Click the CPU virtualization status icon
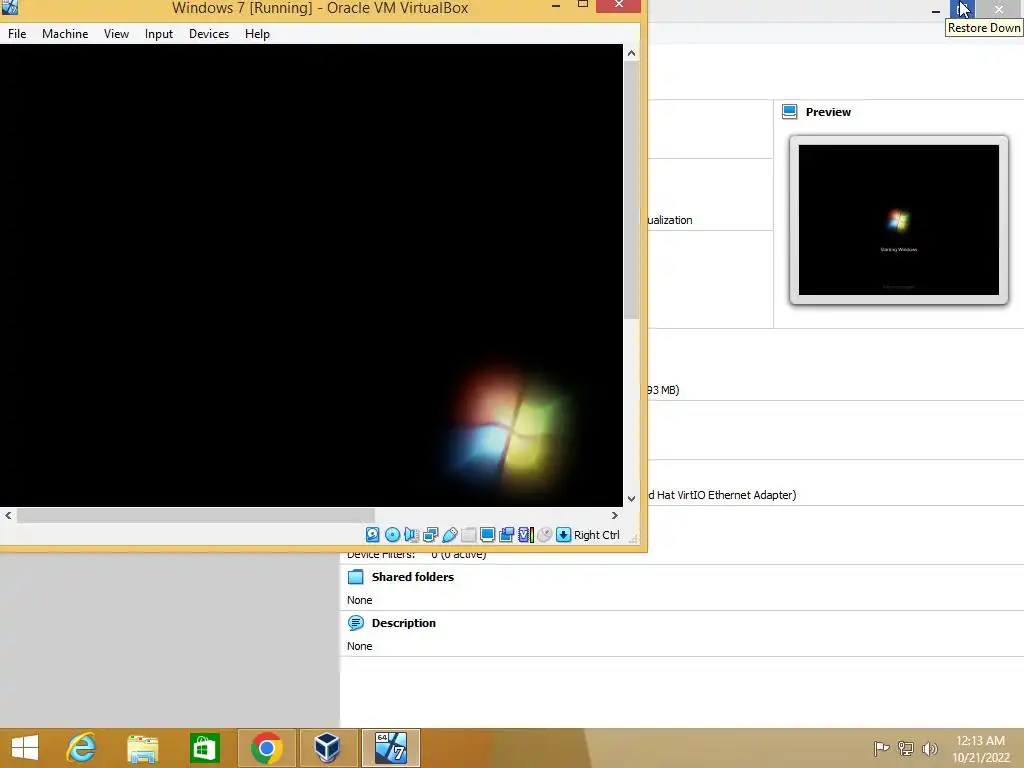Screen dimensions: 1024x768 526,535
